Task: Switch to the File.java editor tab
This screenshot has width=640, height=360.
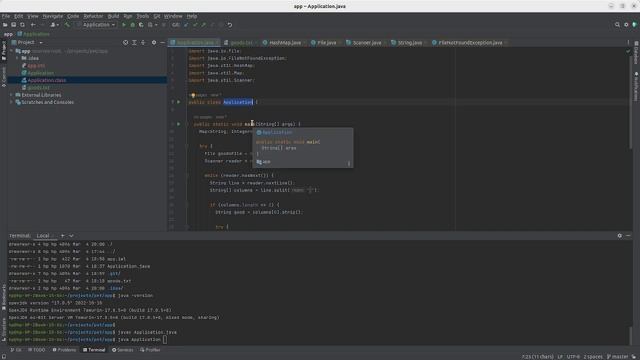Action: pos(327,42)
